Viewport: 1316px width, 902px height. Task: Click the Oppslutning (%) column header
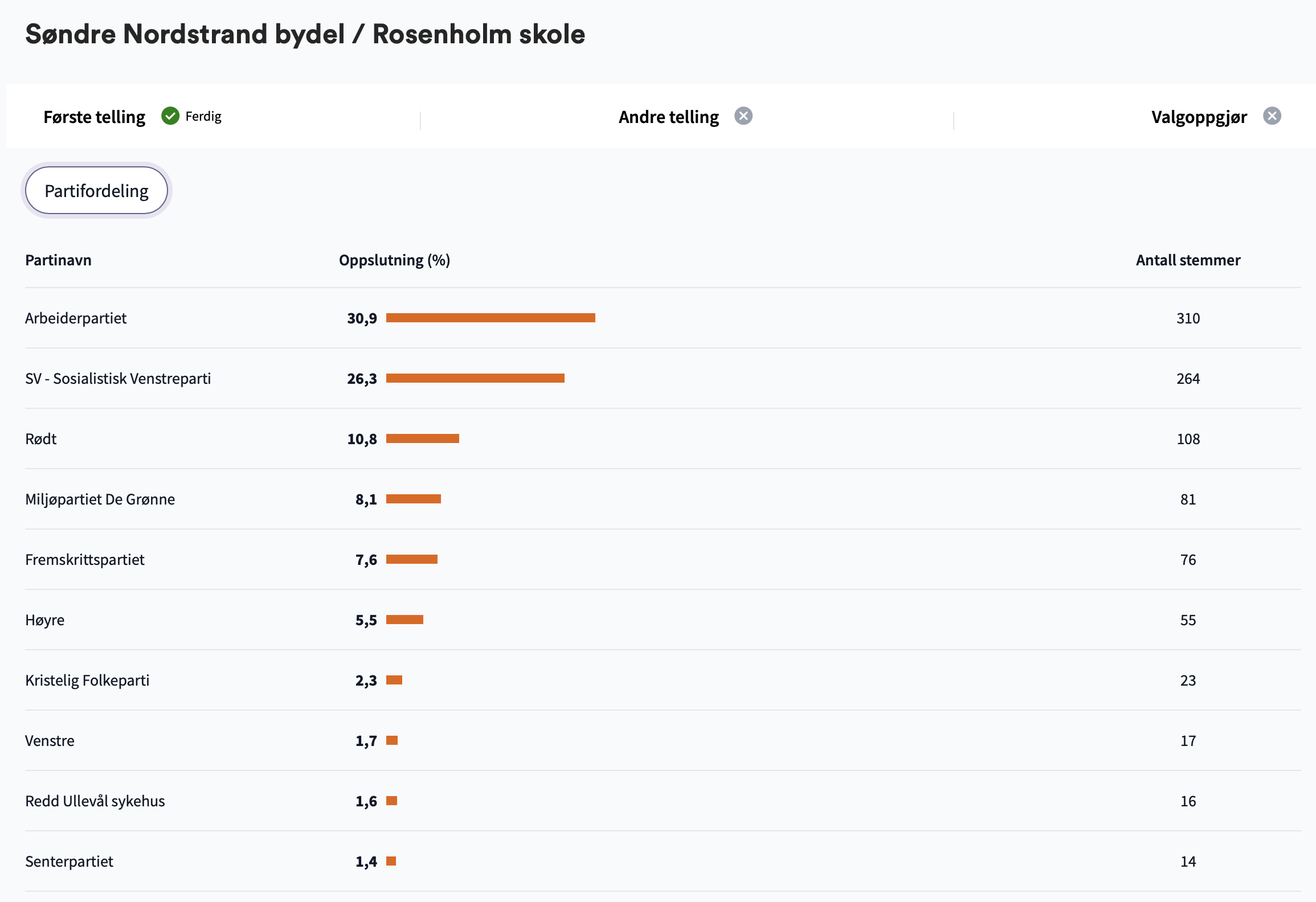tap(395, 260)
